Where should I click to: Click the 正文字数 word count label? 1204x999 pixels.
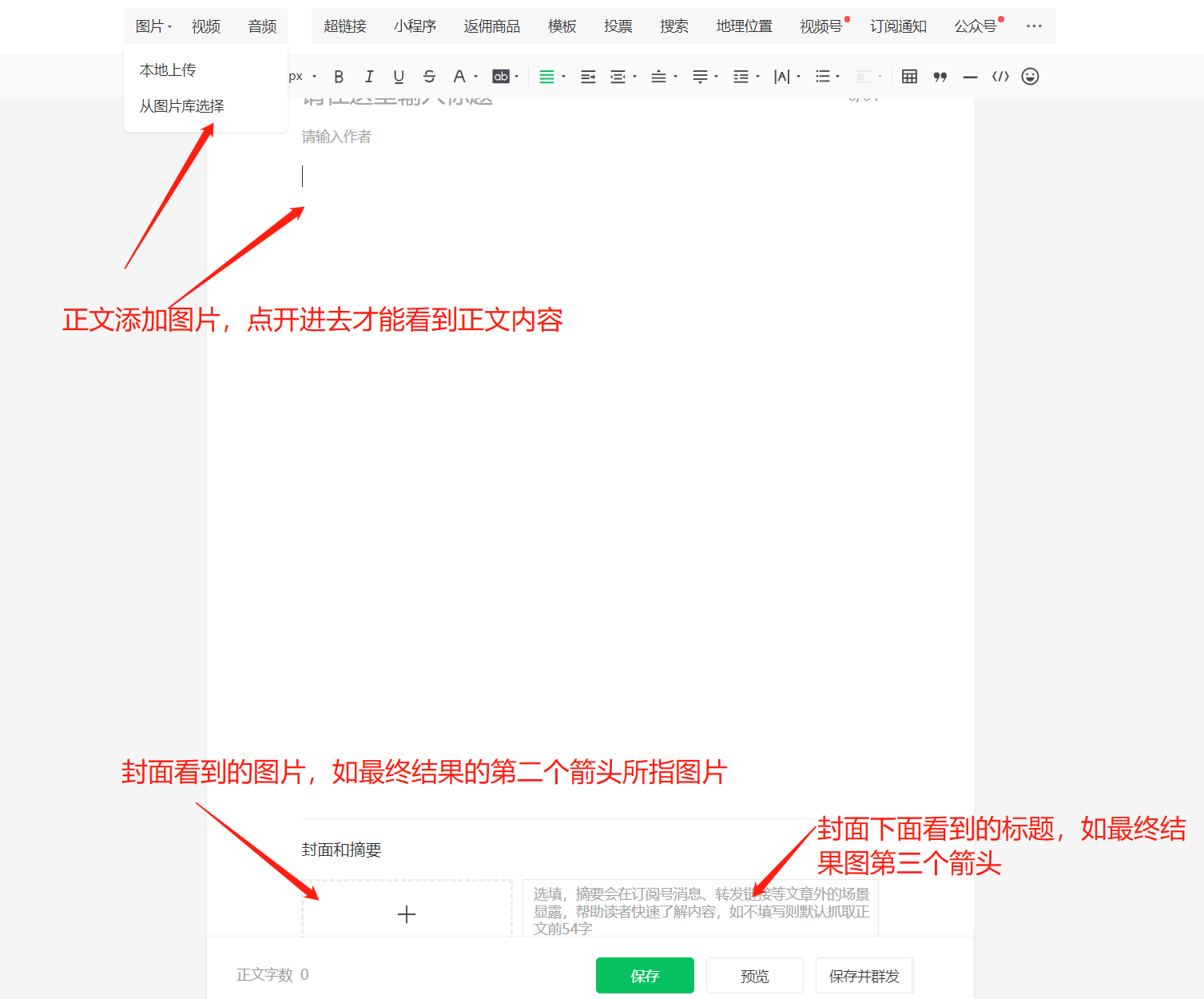[264, 975]
